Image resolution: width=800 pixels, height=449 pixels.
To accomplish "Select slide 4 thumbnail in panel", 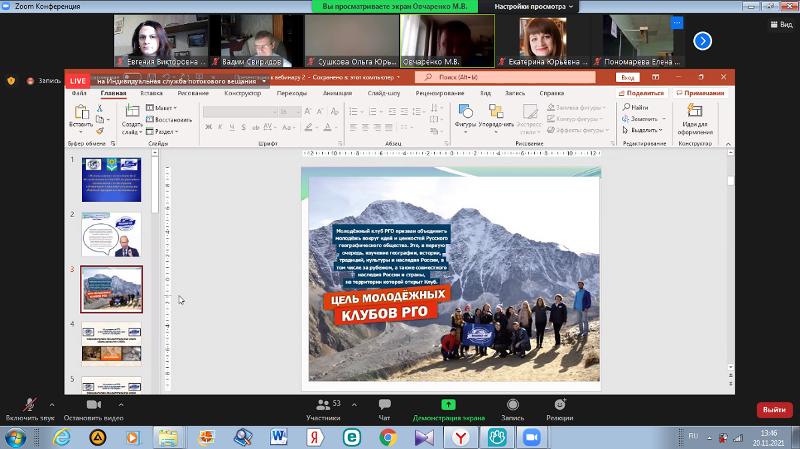I will [x=111, y=342].
